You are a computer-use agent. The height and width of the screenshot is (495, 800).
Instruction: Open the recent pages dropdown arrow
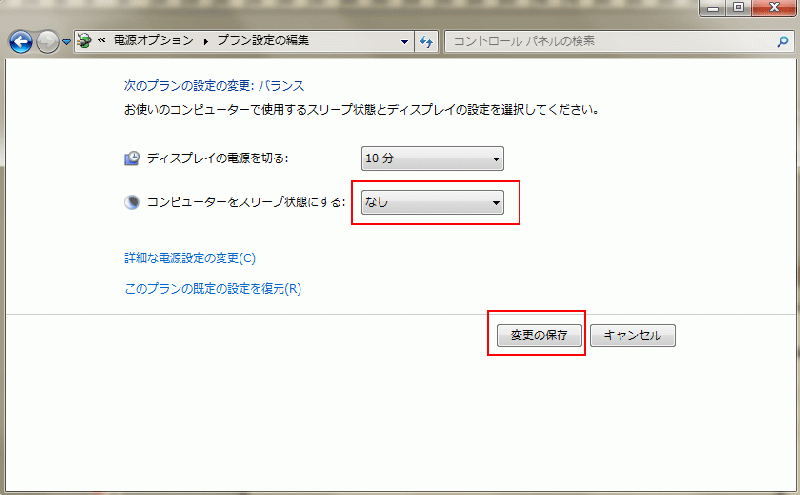coord(67,42)
